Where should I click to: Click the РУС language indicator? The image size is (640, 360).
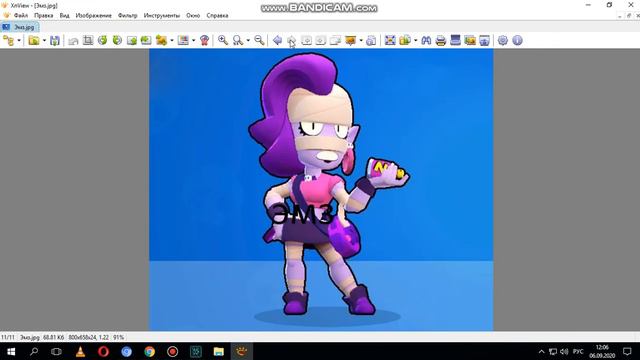click(578, 351)
